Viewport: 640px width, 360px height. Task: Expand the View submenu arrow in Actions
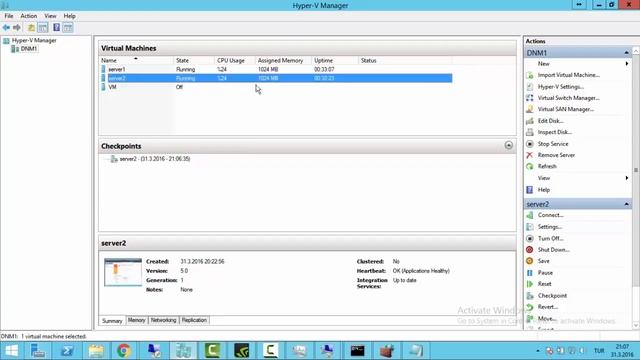(x=627, y=178)
